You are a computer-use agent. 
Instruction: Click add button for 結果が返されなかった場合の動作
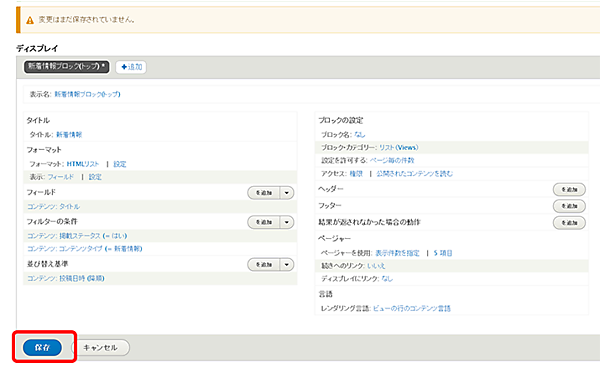[x=569, y=223]
